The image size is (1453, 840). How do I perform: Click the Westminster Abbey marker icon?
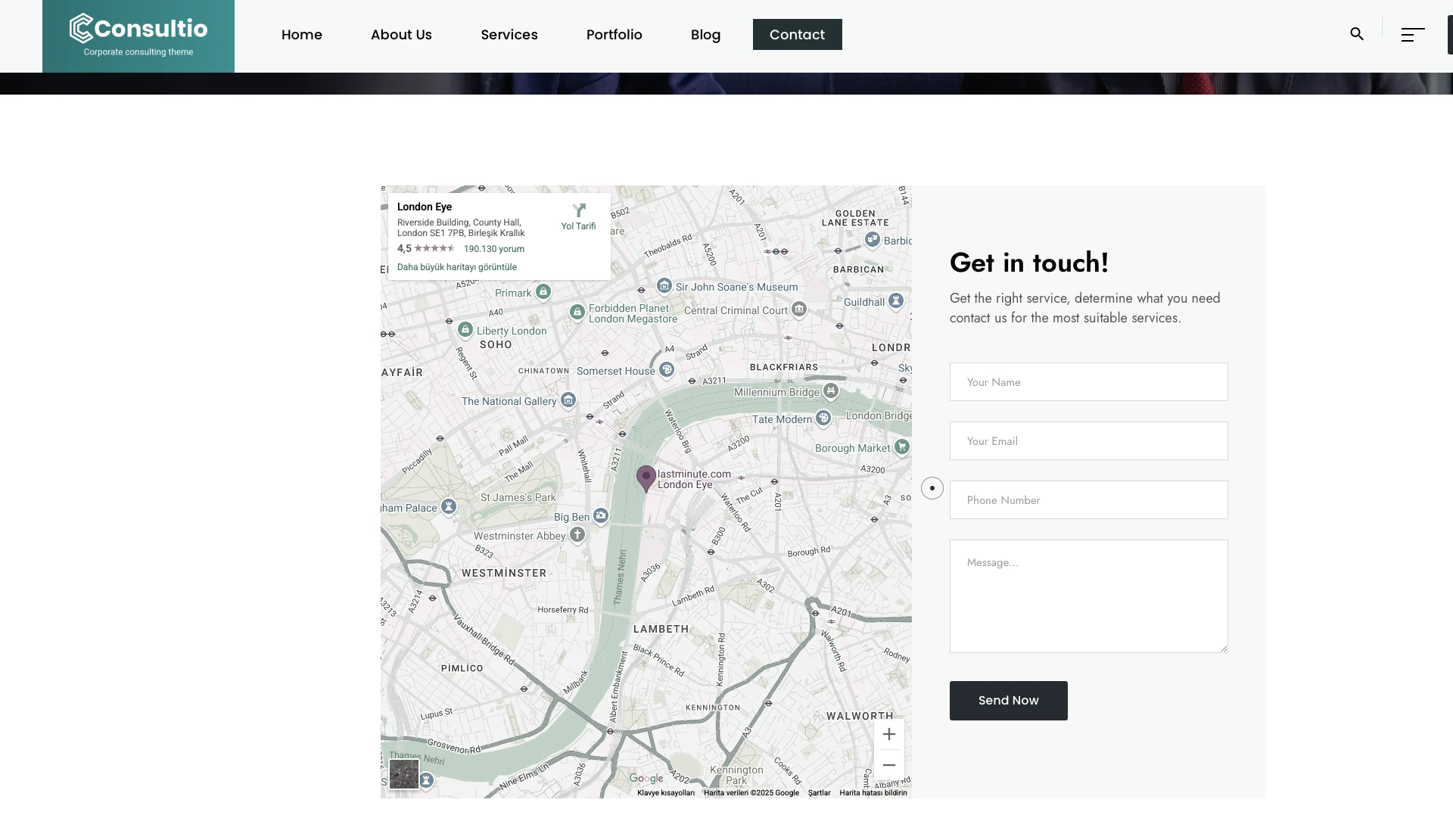(577, 535)
